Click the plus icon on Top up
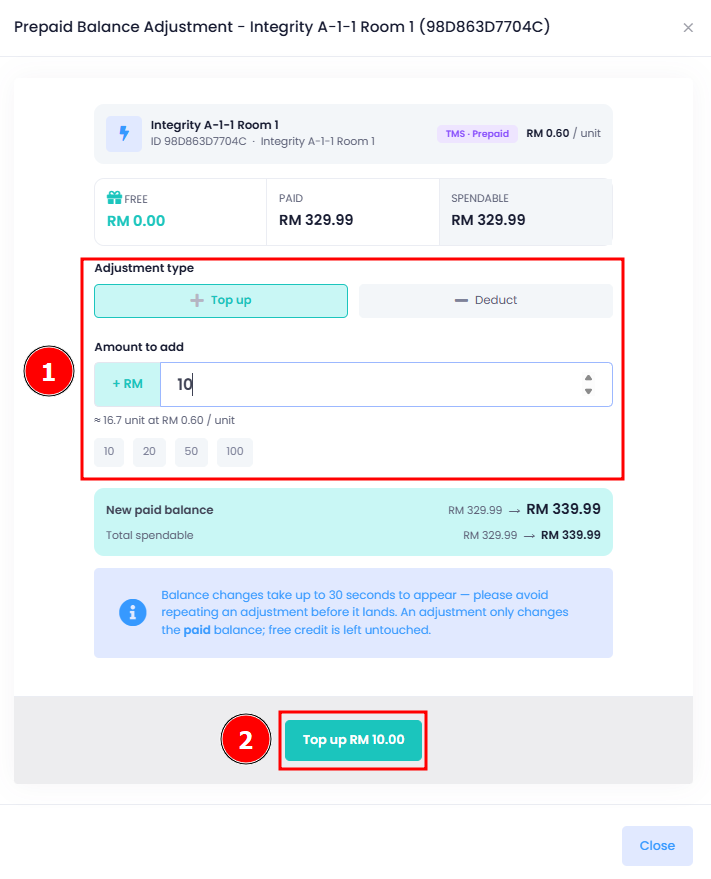This screenshot has width=711, height=879. point(197,300)
